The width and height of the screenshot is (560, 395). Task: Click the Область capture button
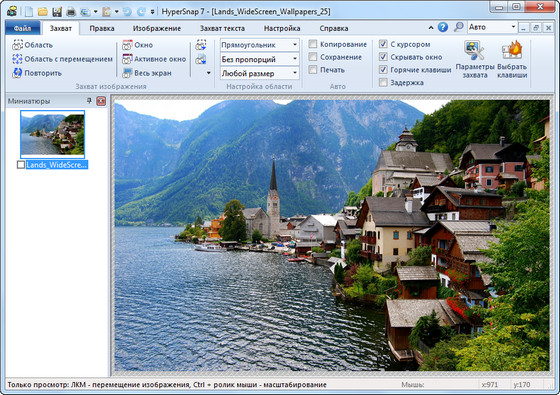coord(32,45)
